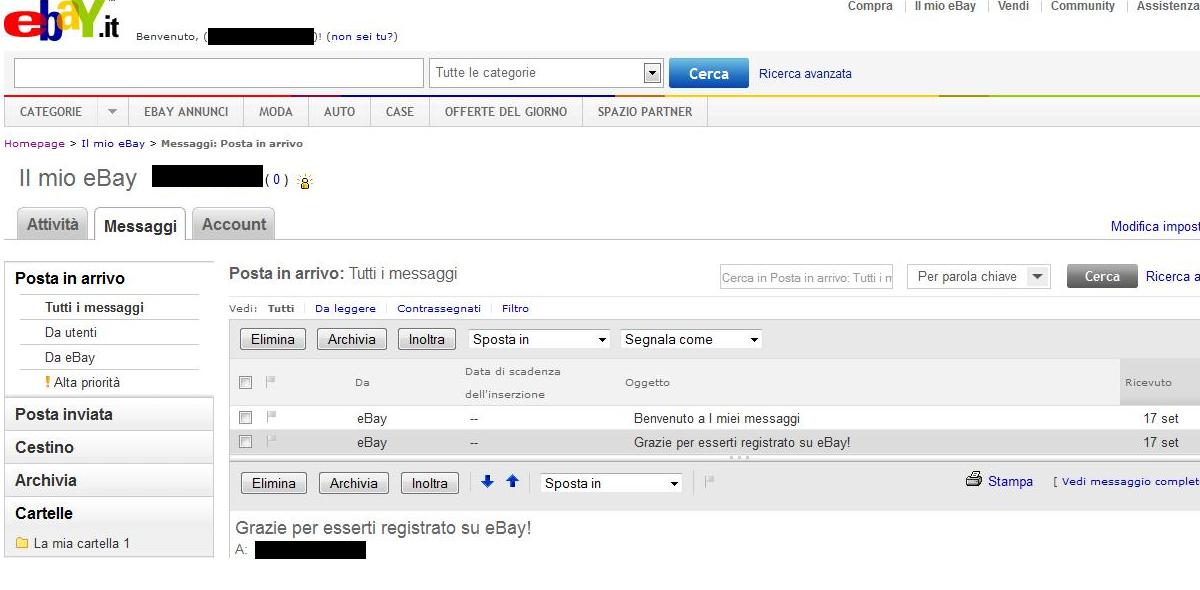
Task: Click the flag icon in the preview toolbar
Action: 709,482
